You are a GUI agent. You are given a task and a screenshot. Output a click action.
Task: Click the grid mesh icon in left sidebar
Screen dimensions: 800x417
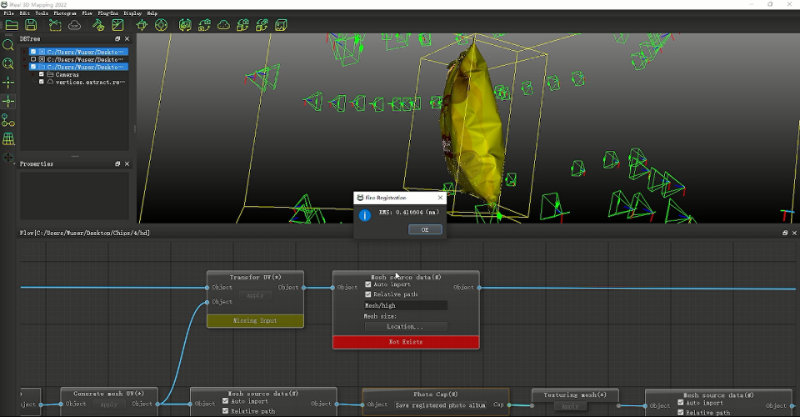[x=8, y=139]
